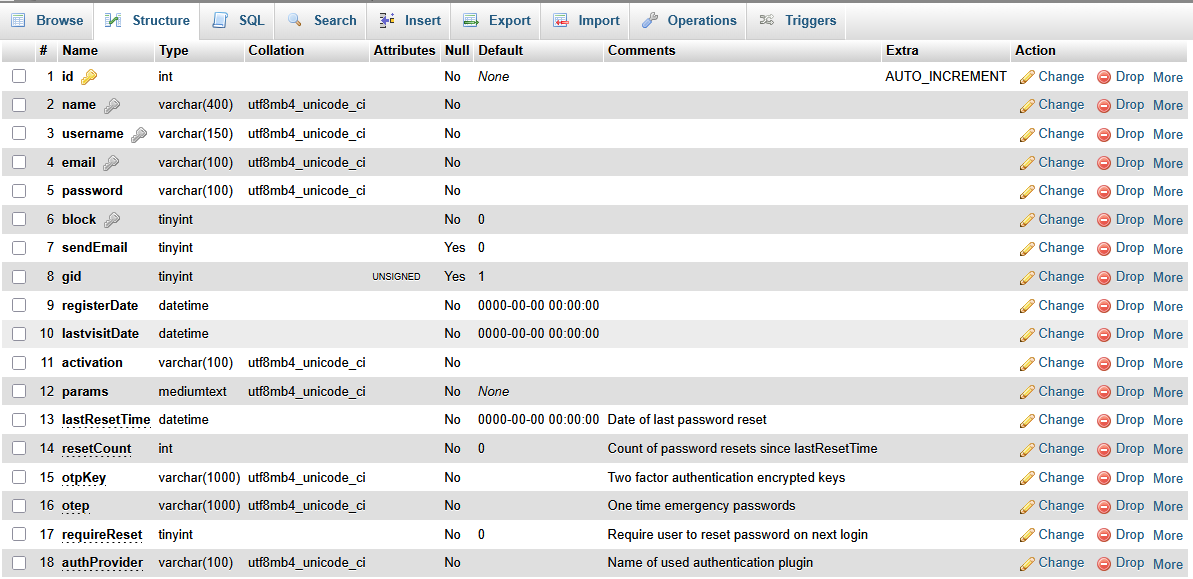Click the pencil Change icon for params row
Screen dimensions: 1193x579
click(1027, 392)
